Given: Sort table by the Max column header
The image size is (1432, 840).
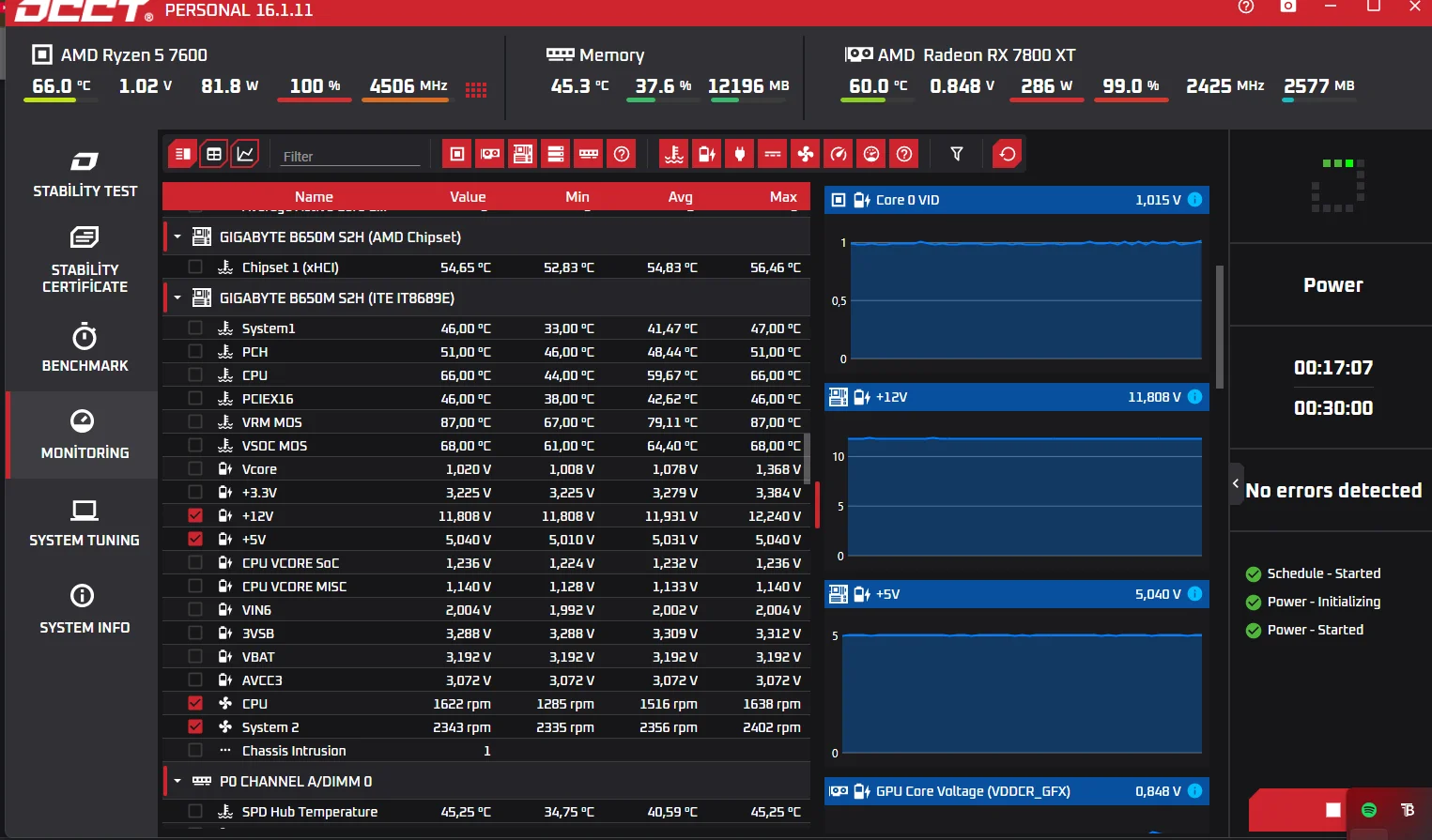Looking at the screenshot, I should click(783, 196).
